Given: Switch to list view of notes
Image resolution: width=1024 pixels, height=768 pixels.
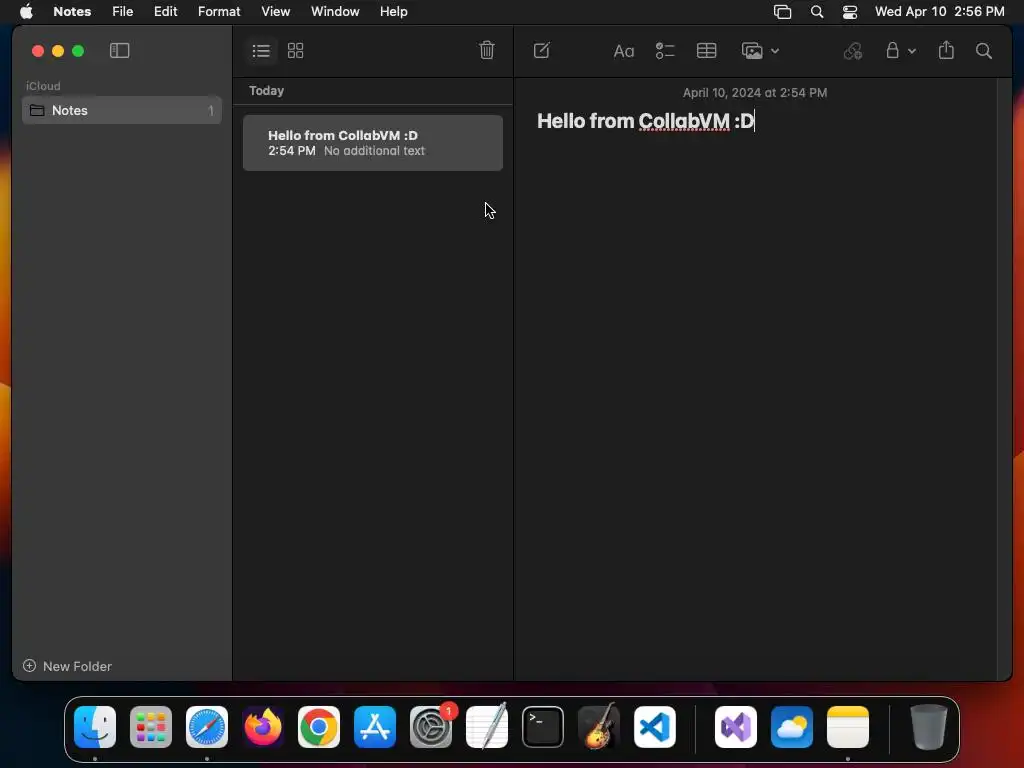Looking at the screenshot, I should (261, 50).
